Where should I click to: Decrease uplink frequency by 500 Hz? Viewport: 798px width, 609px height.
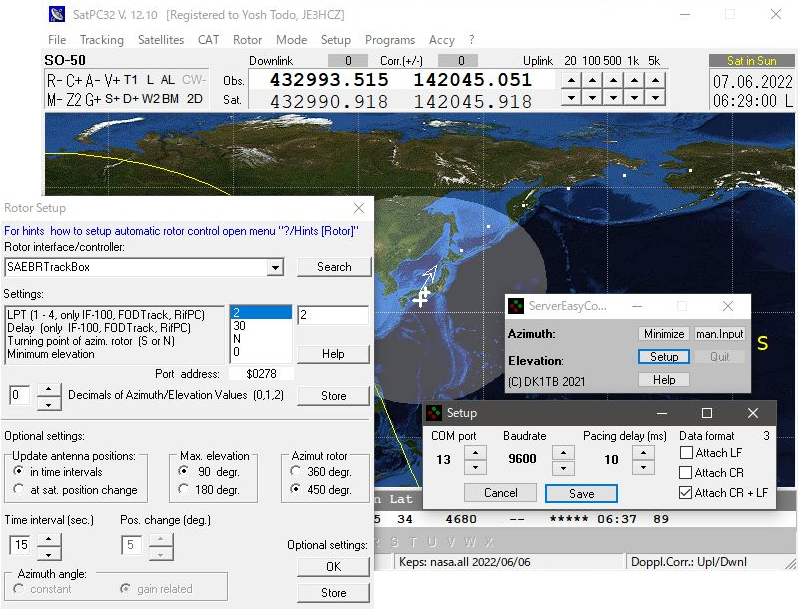[x=613, y=97]
